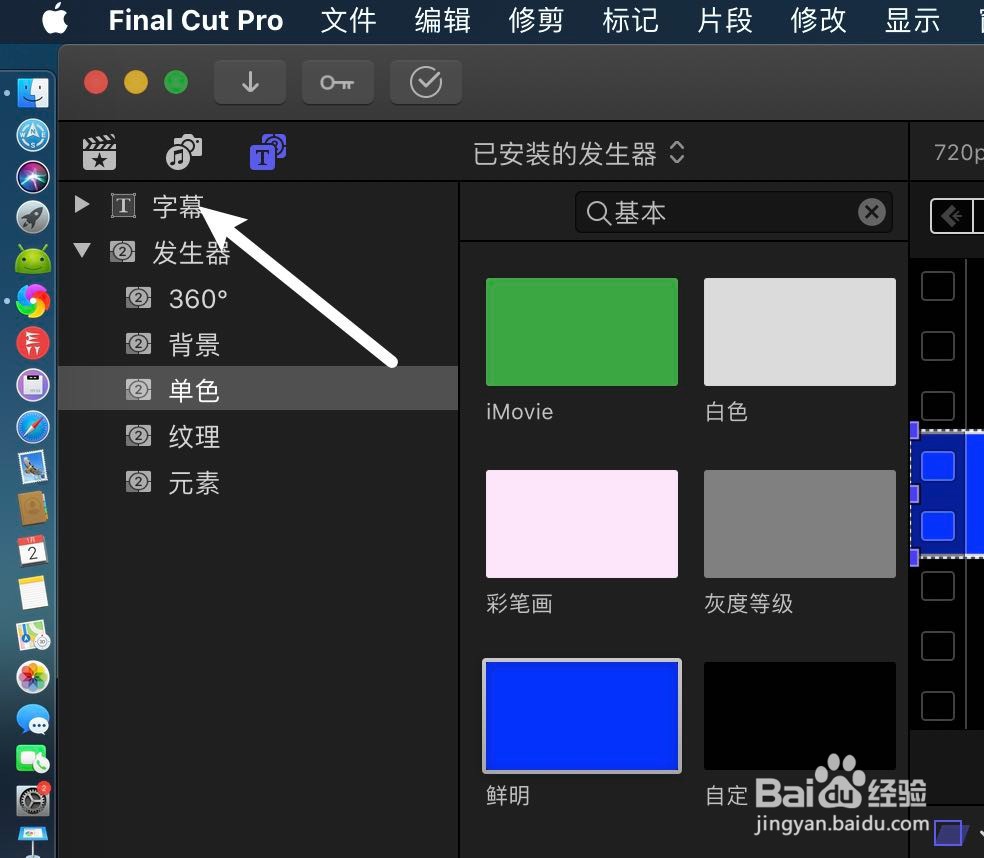Open the 修改 menu
984x858 pixels.
tap(818, 20)
